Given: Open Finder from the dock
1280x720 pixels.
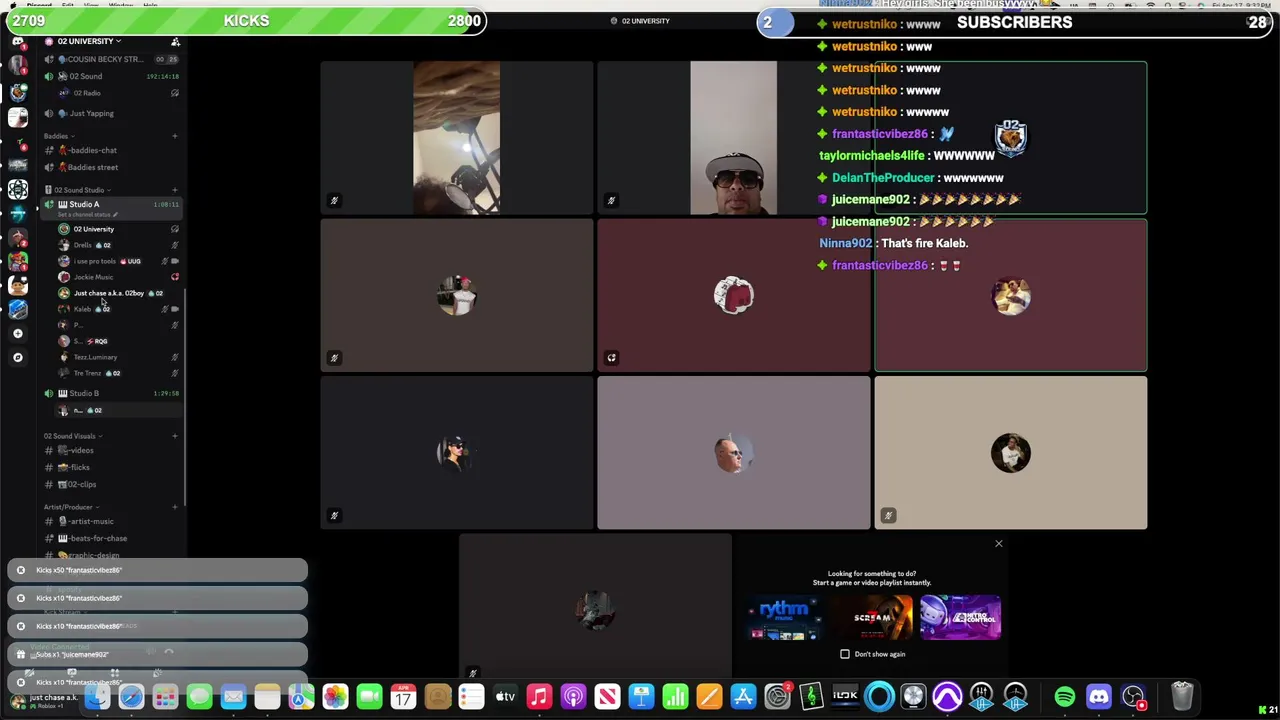Looking at the screenshot, I should click(x=97, y=697).
